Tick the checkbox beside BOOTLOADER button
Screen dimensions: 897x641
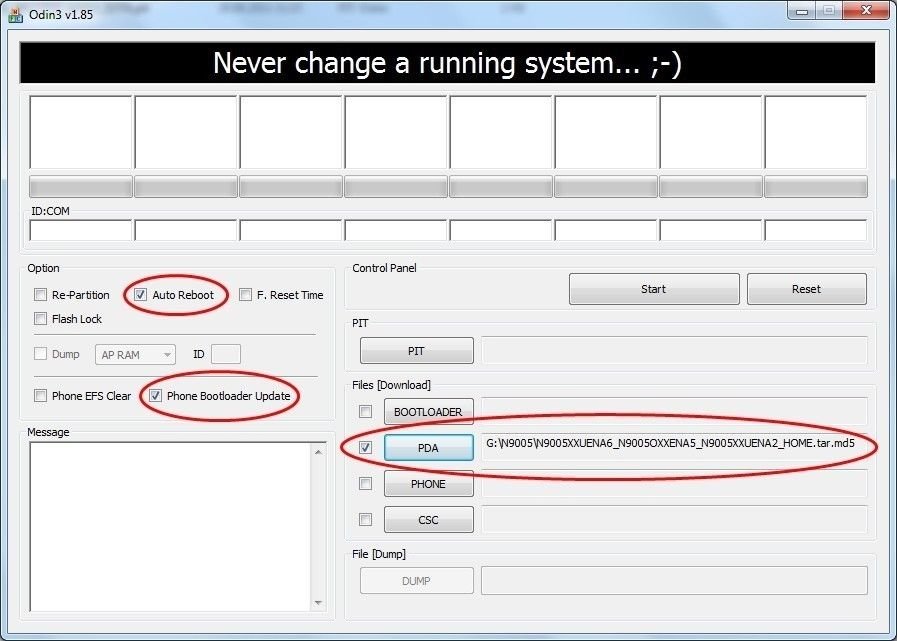365,411
